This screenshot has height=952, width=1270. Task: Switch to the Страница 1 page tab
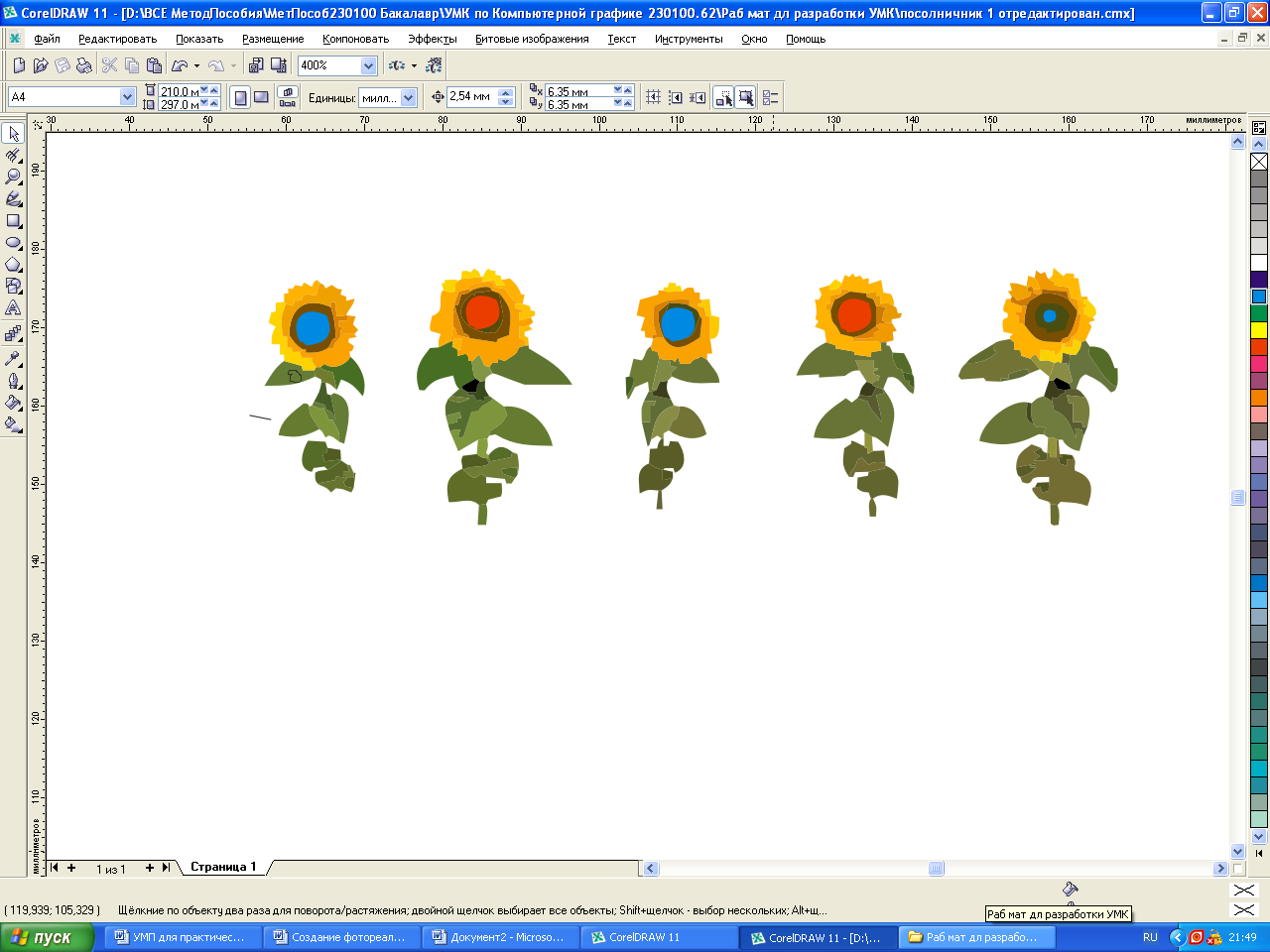click(x=223, y=867)
